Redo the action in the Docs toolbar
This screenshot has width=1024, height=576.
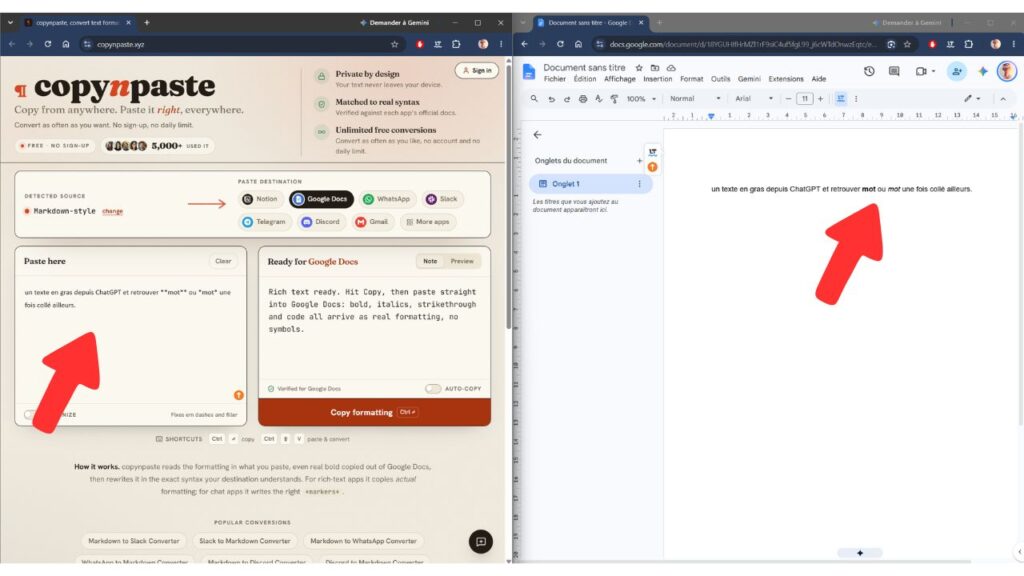tap(567, 99)
